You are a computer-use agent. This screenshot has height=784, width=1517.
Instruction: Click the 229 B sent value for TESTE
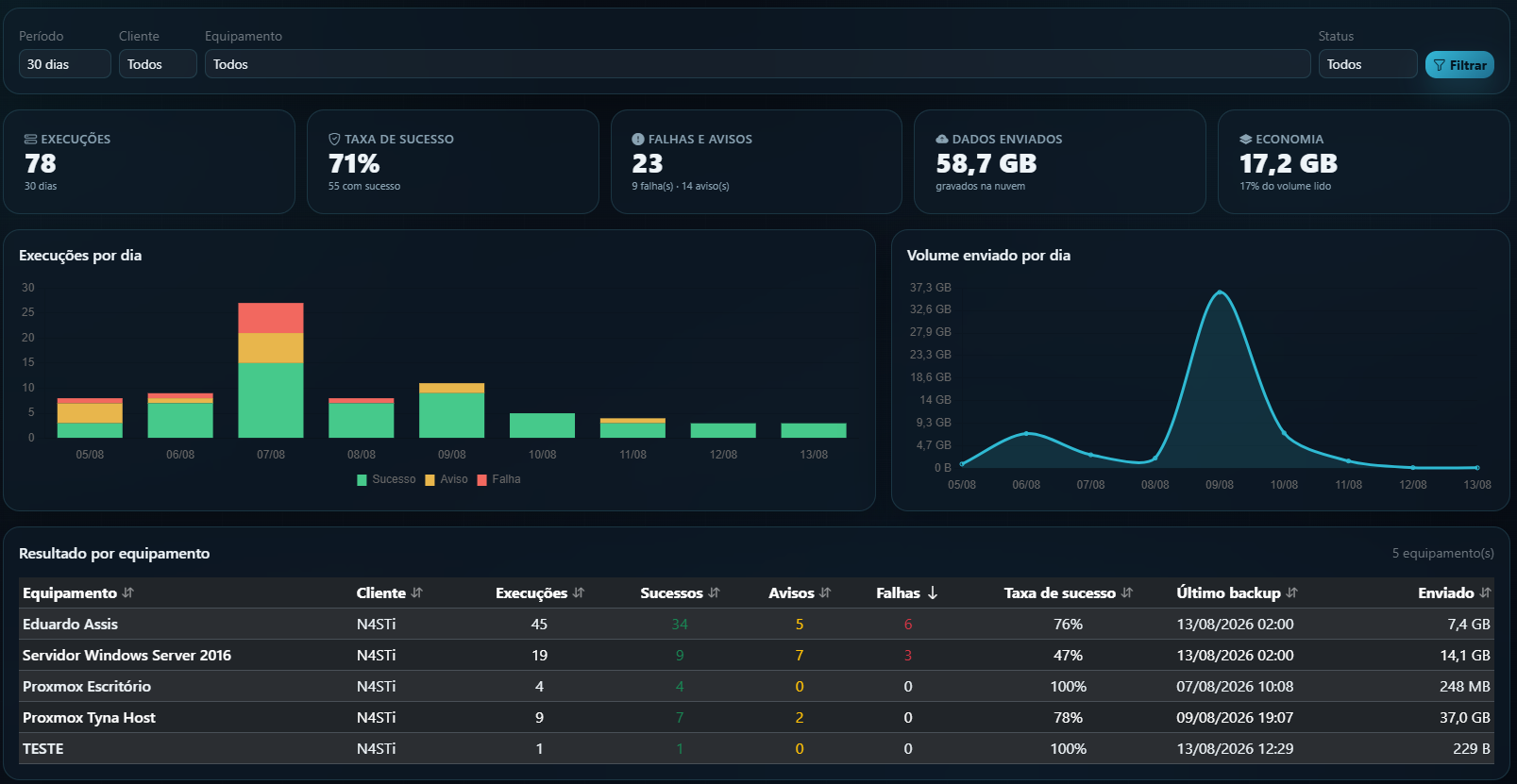pos(1472,748)
